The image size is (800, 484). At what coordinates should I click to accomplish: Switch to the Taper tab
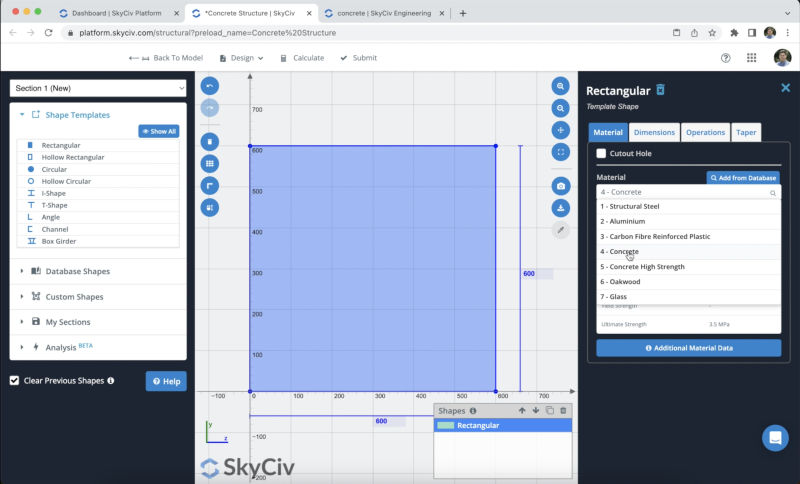(746, 132)
